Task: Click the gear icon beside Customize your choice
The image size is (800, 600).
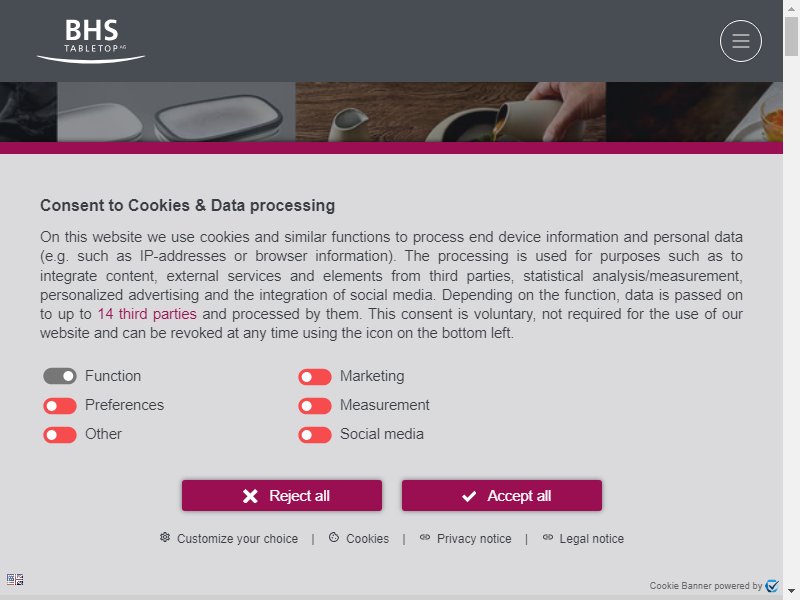Action: (165, 537)
